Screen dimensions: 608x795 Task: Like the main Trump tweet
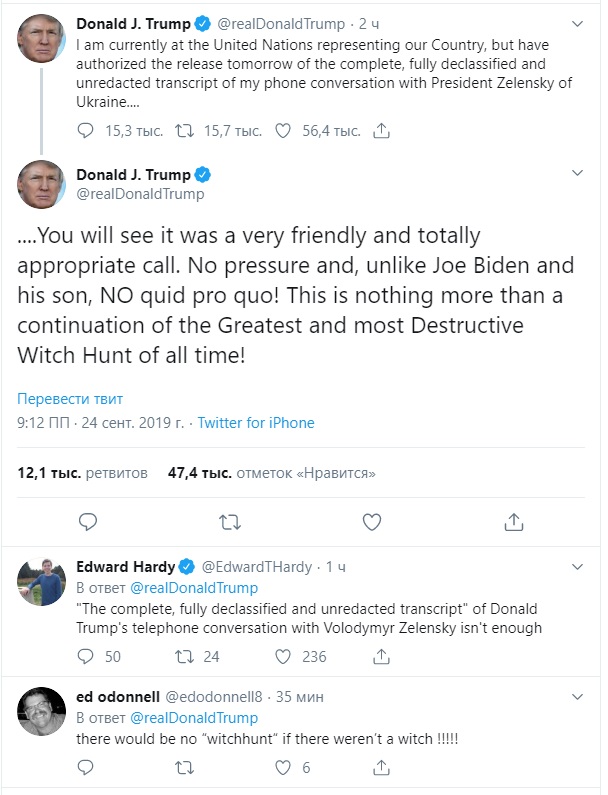coord(372,521)
